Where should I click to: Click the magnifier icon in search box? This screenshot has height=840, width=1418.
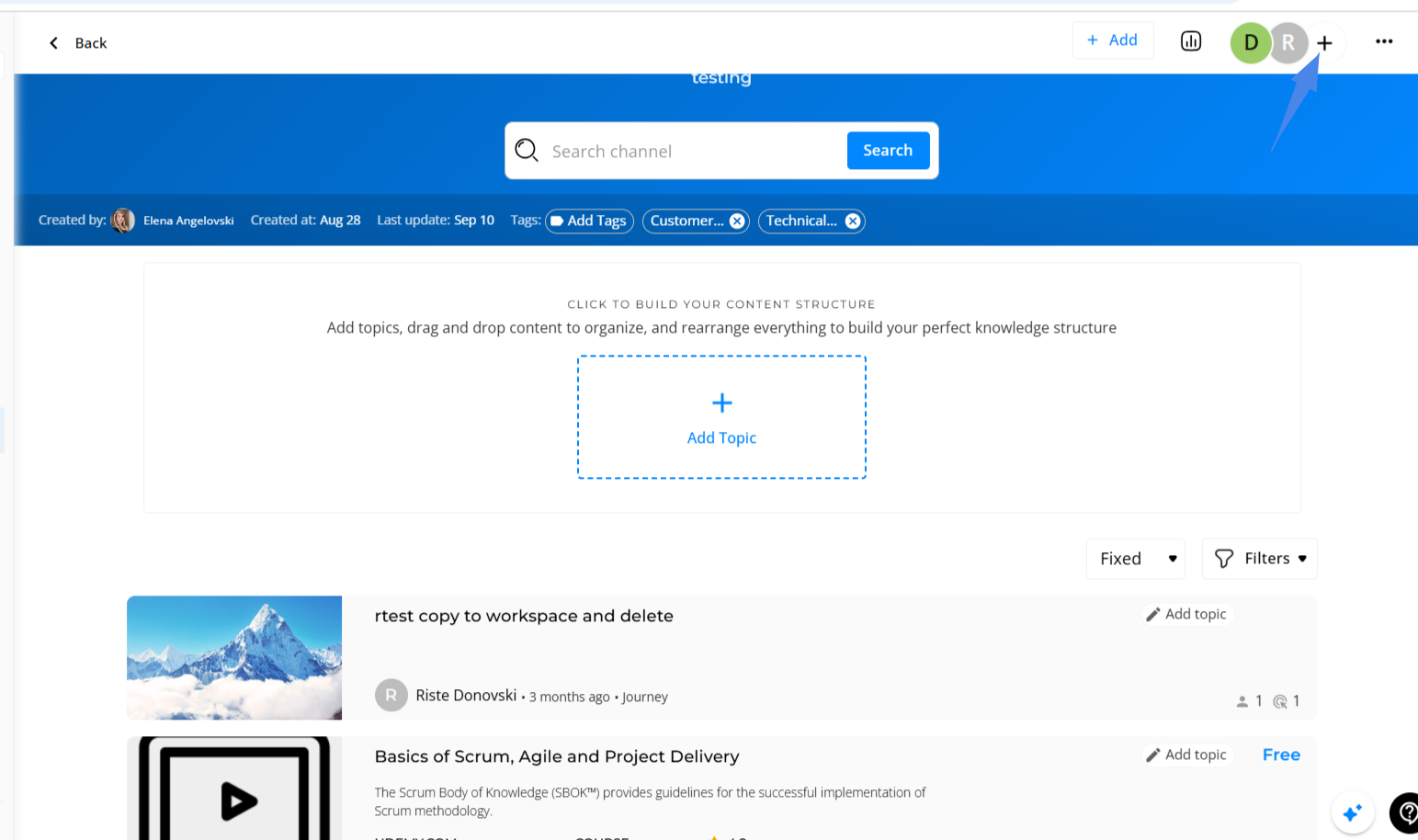click(x=527, y=151)
